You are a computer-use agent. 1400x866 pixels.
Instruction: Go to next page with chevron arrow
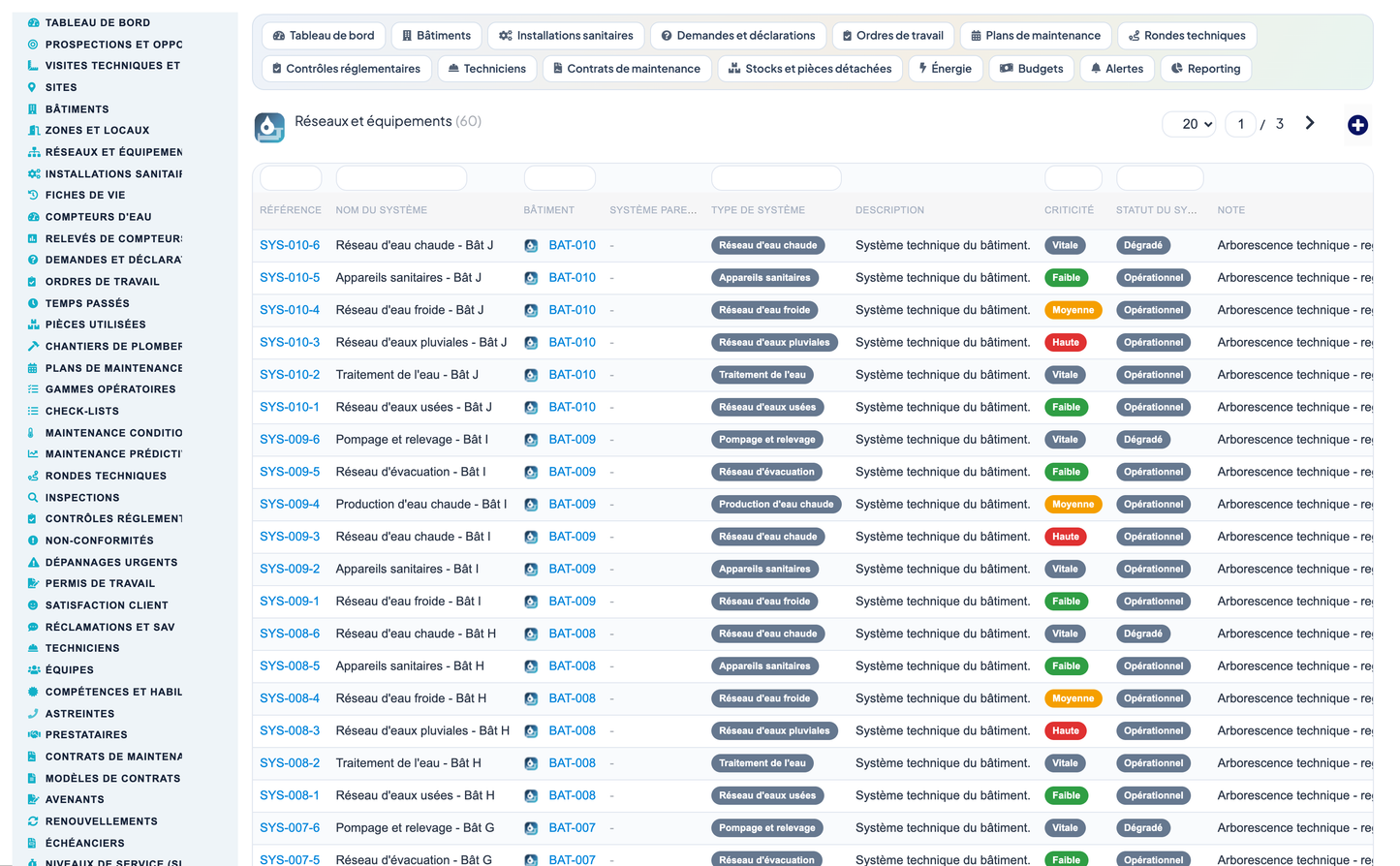[x=1310, y=123]
